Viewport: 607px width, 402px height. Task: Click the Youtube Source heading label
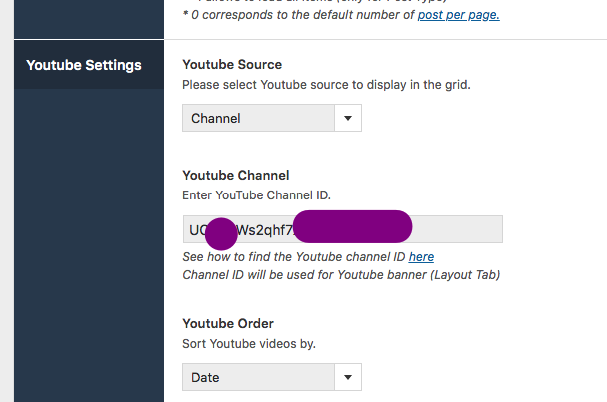(x=232, y=65)
